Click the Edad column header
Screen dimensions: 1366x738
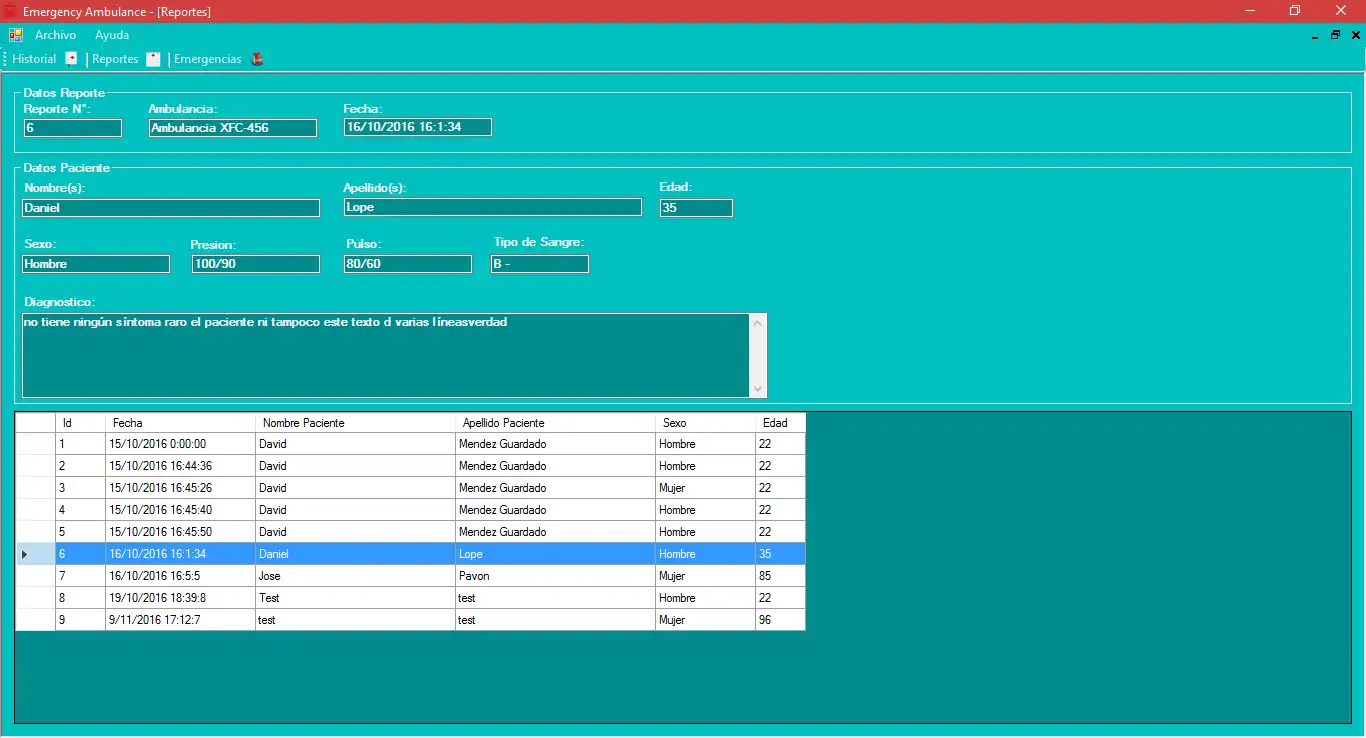(780, 423)
